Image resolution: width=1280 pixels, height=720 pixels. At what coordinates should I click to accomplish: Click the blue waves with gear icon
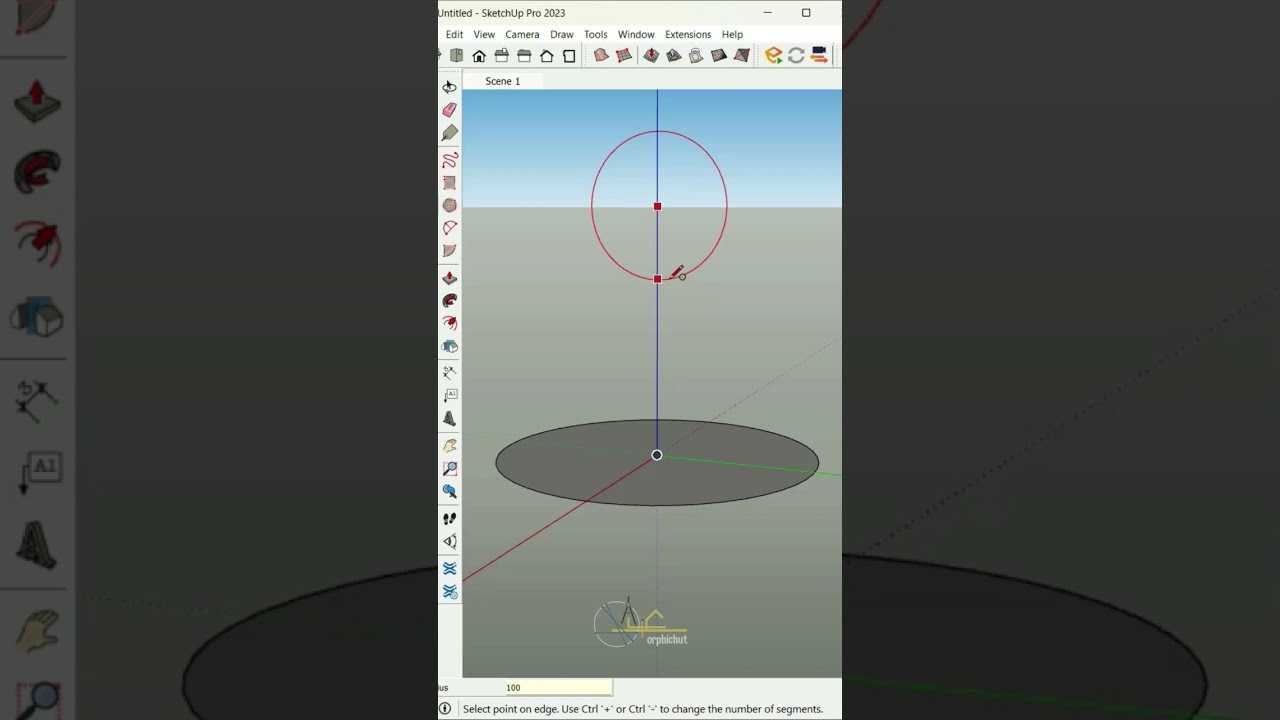[449, 592]
